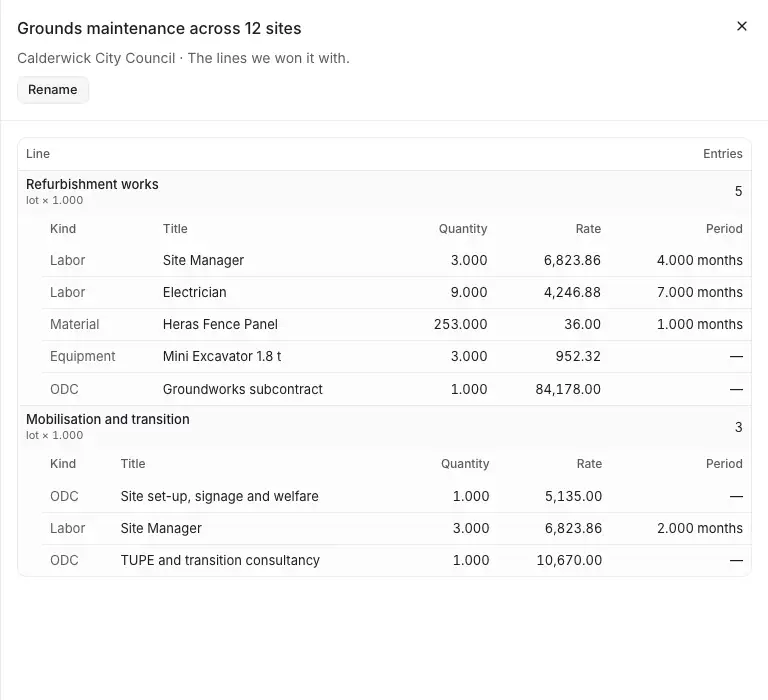Image resolution: width=768 pixels, height=700 pixels.
Task: Click quantity 1.000 for Groundworks subcontract
Action: click(469, 389)
